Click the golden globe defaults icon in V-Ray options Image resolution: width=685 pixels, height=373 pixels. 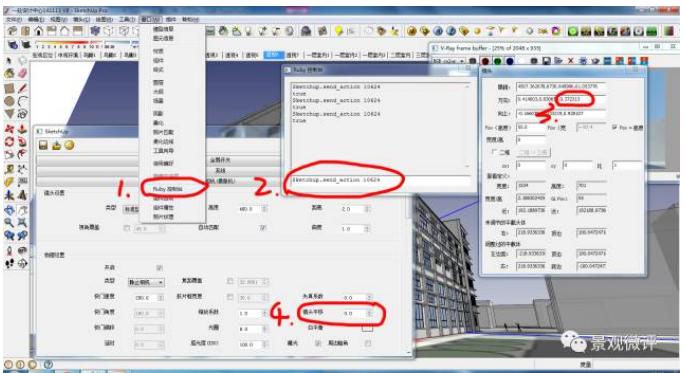click(x=69, y=145)
